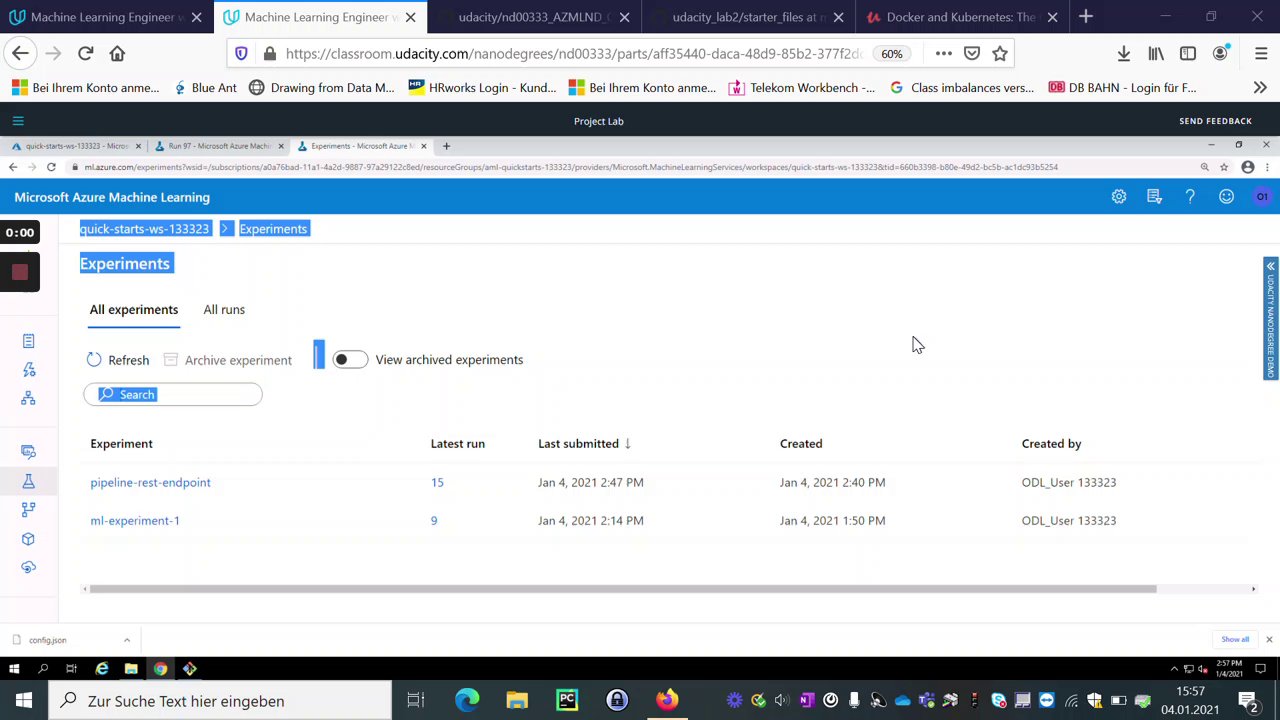This screenshot has width=1280, height=720.
Task: Open the Azure ML help question mark
Action: coord(1190,197)
